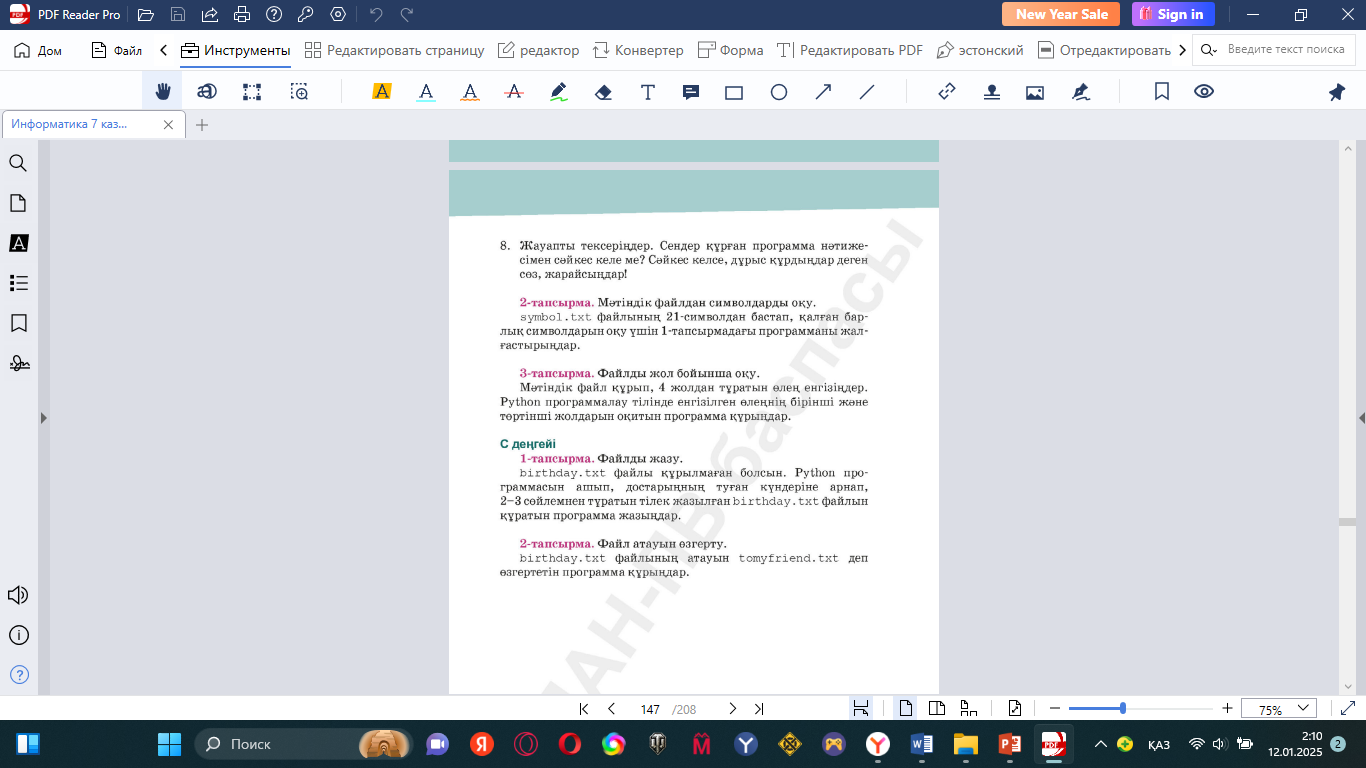Open the search panel in left sidebar
This screenshot has width=1366, height=768.
click(18, 163)
